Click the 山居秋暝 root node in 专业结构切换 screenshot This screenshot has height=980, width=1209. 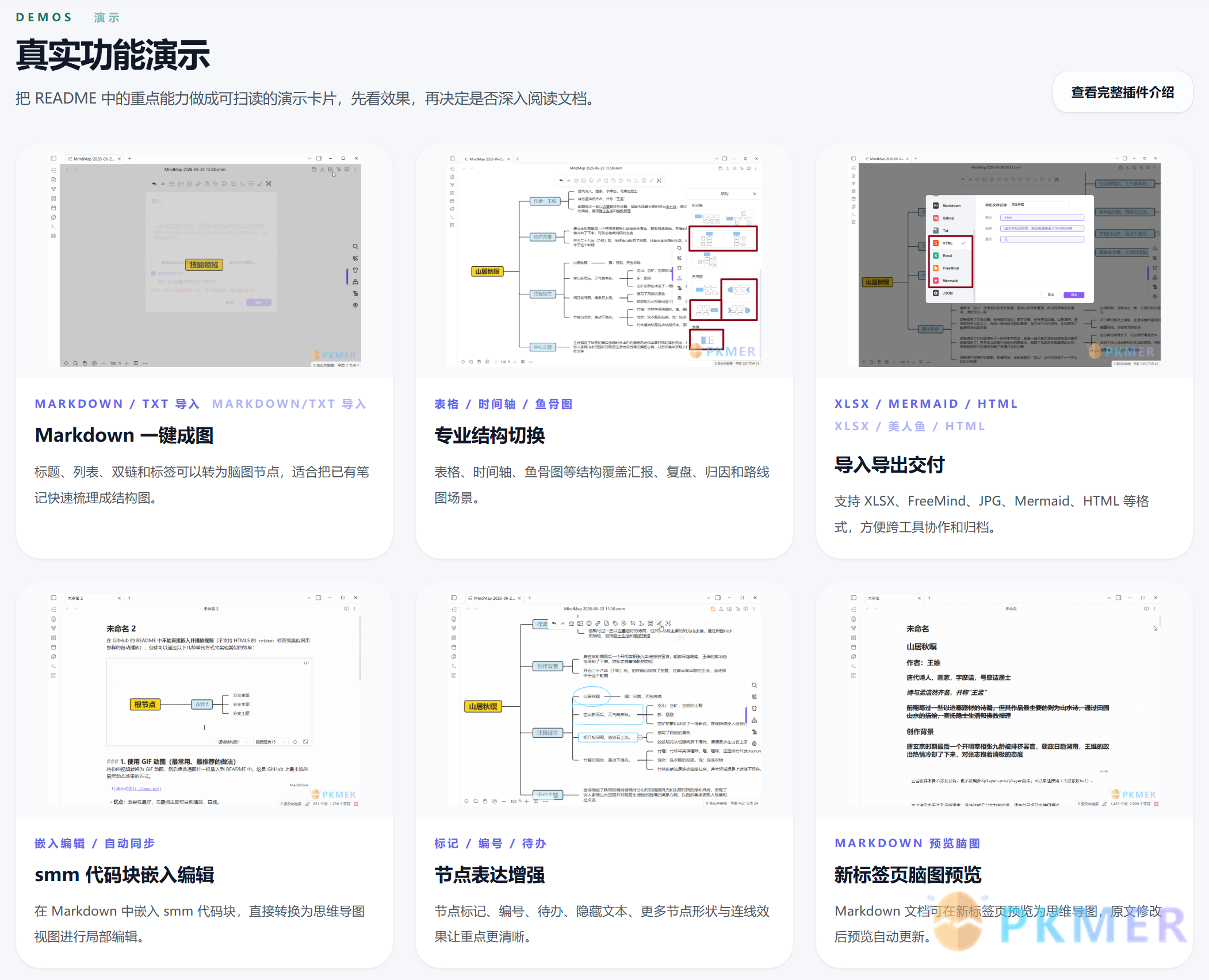coord(487,271)
